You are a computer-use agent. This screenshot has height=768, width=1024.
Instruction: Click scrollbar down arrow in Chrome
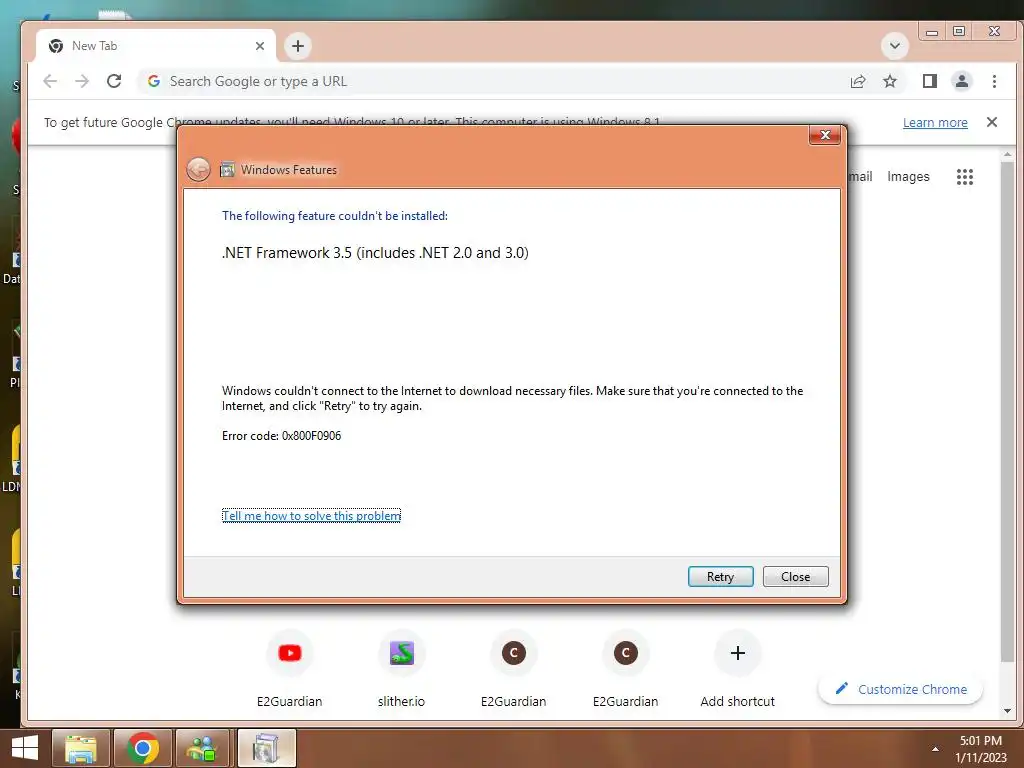tap(1007, 711)
